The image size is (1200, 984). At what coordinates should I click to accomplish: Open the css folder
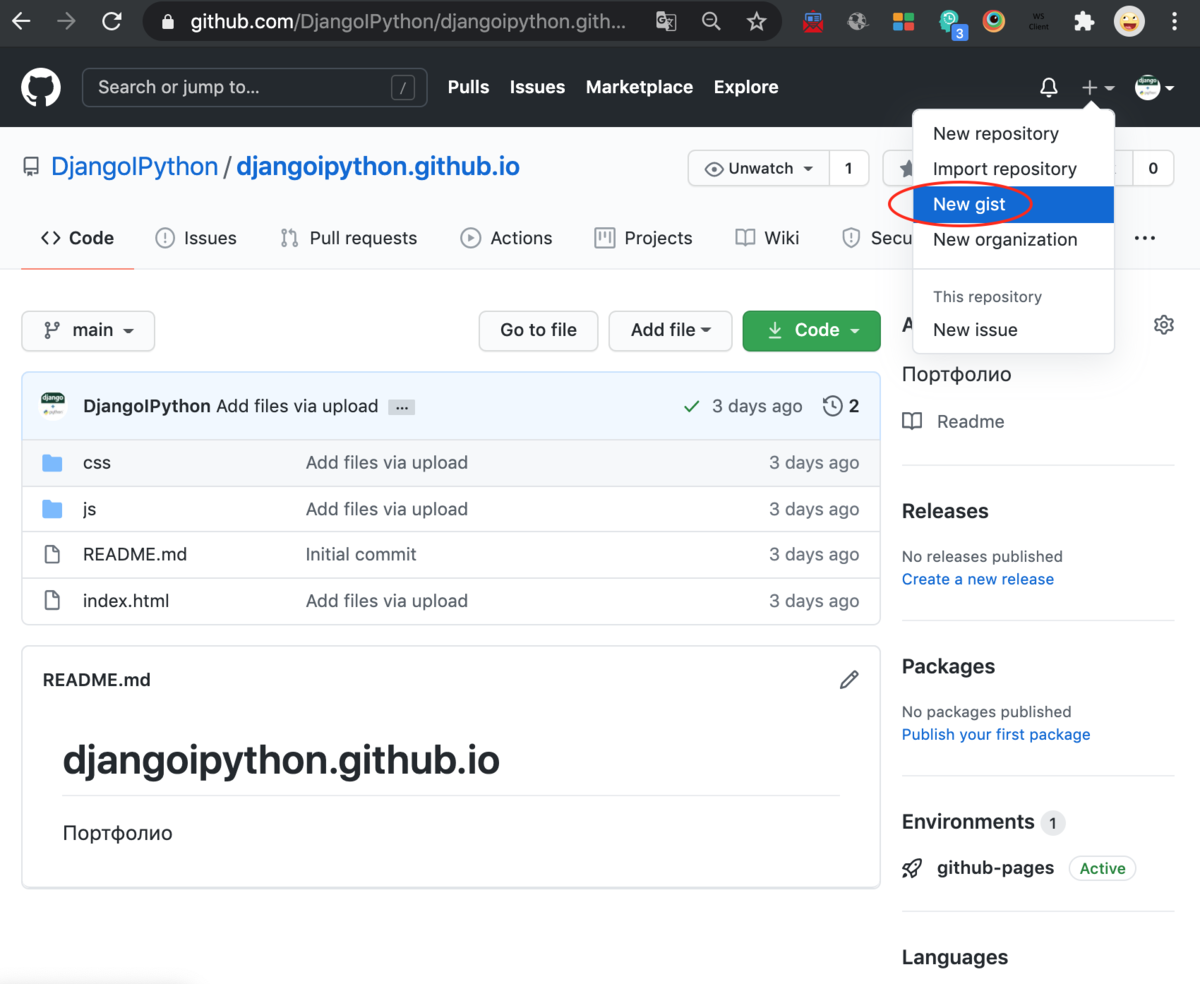coord(97,463)
